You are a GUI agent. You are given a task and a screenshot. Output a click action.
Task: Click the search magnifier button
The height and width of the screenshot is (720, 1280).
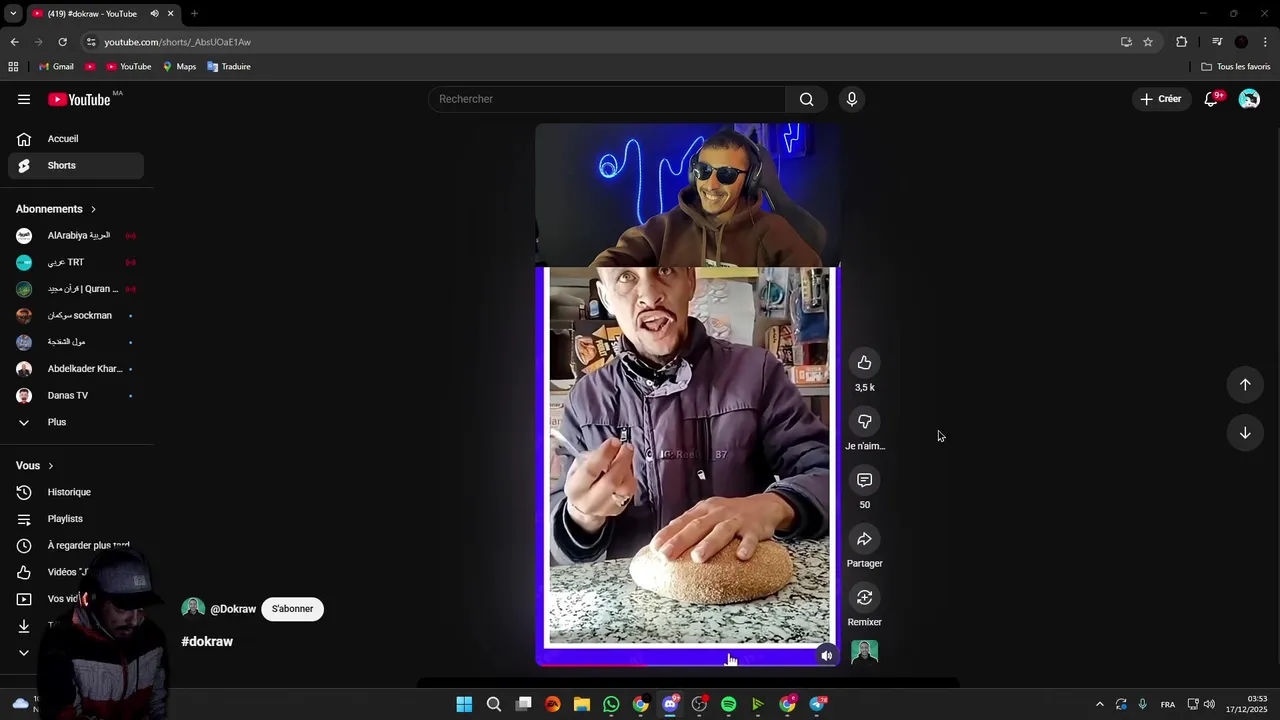point(806,99)
